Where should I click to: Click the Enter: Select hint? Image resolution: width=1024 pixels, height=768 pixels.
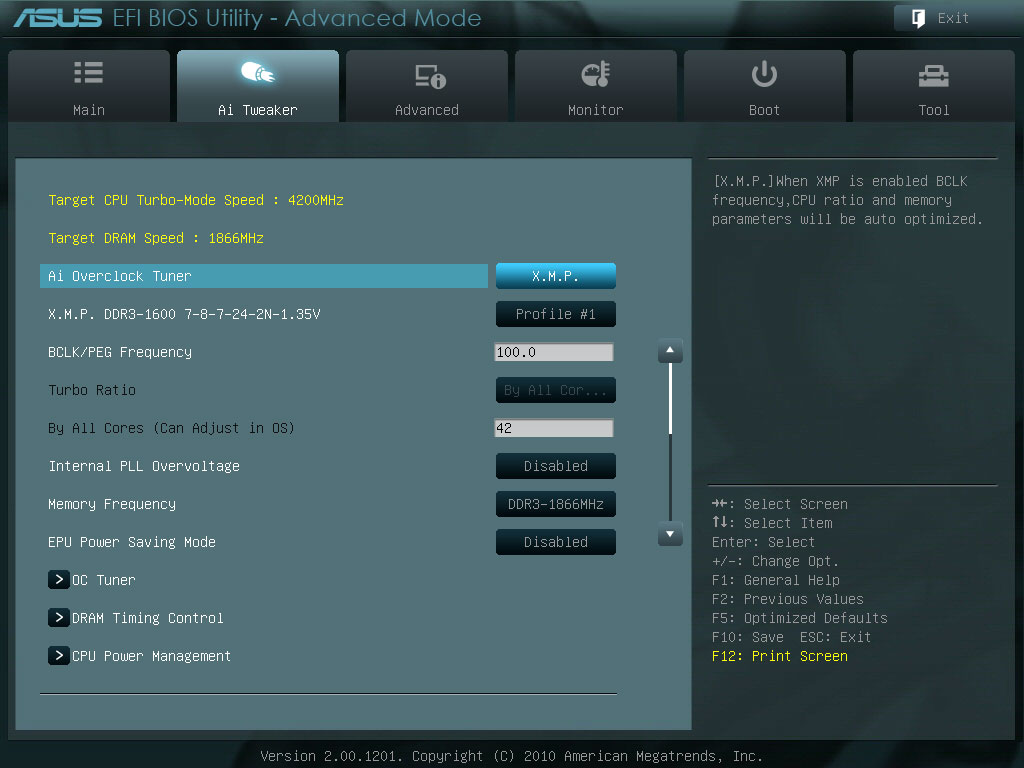point(763,542)
